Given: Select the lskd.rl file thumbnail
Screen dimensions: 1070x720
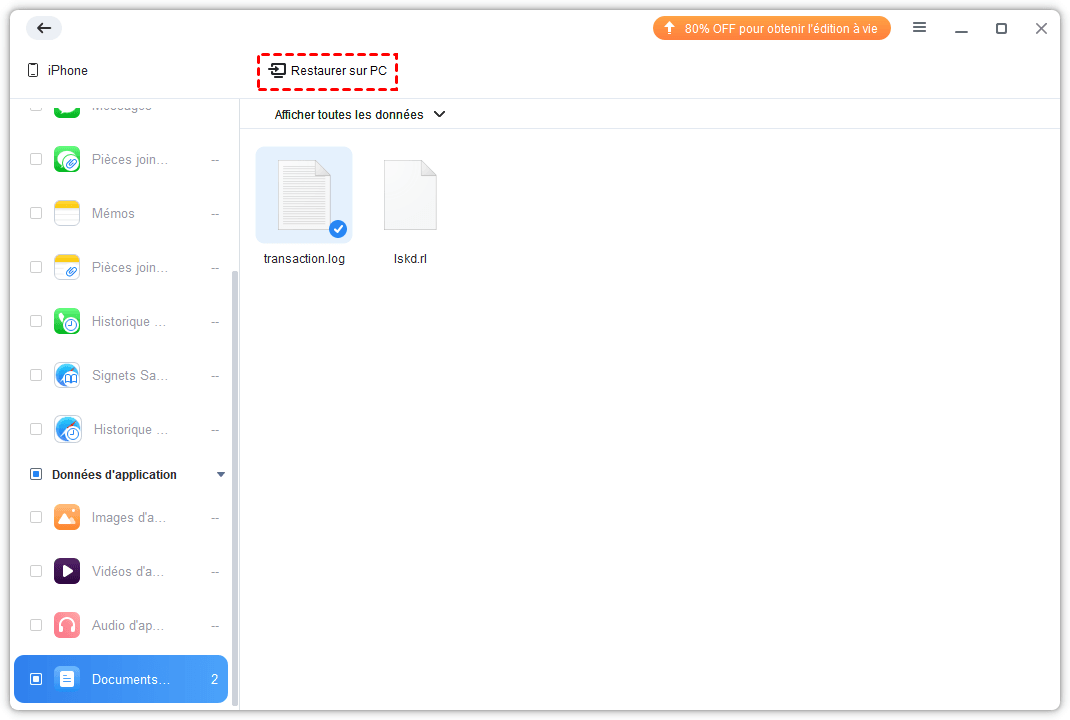Looking at the screenshot, I should click(x=410, y=196).
